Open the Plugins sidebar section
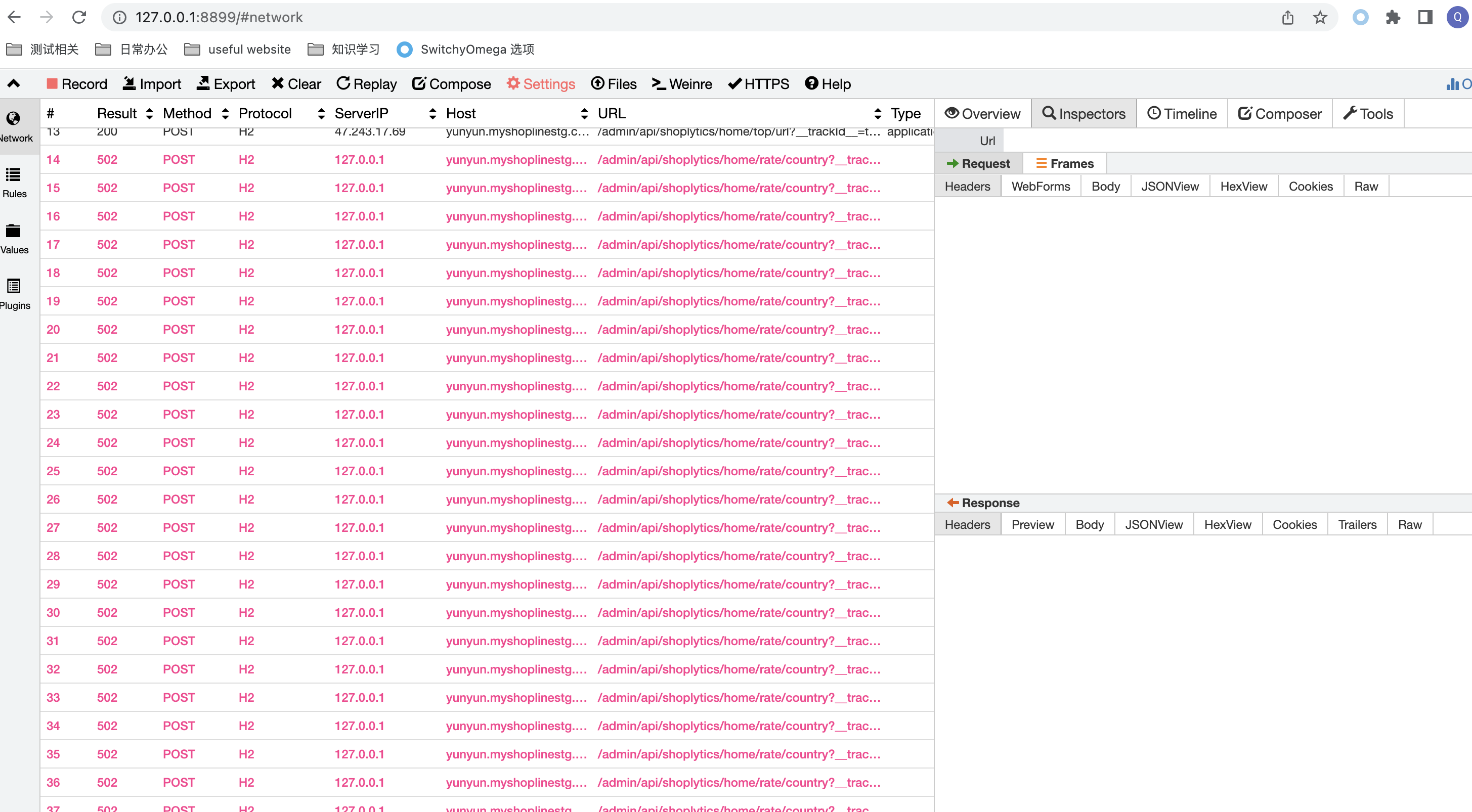 tap(14, 294)
